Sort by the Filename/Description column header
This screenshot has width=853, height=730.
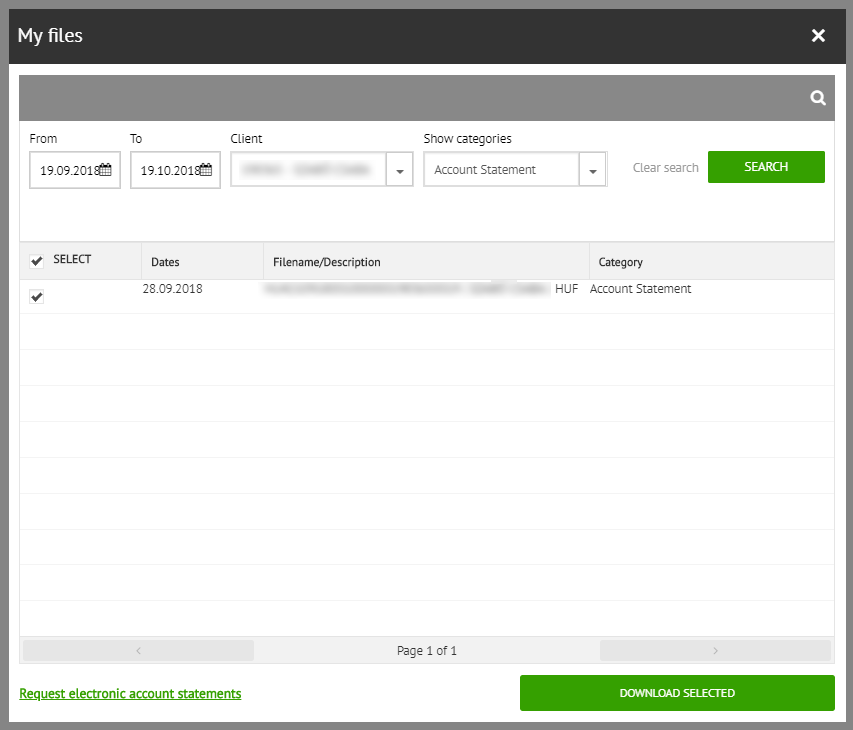[x=326, y=262]
